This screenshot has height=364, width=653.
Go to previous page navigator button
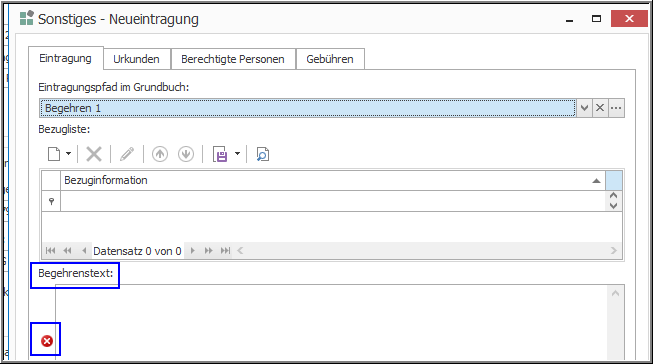[x=67, y=250]
